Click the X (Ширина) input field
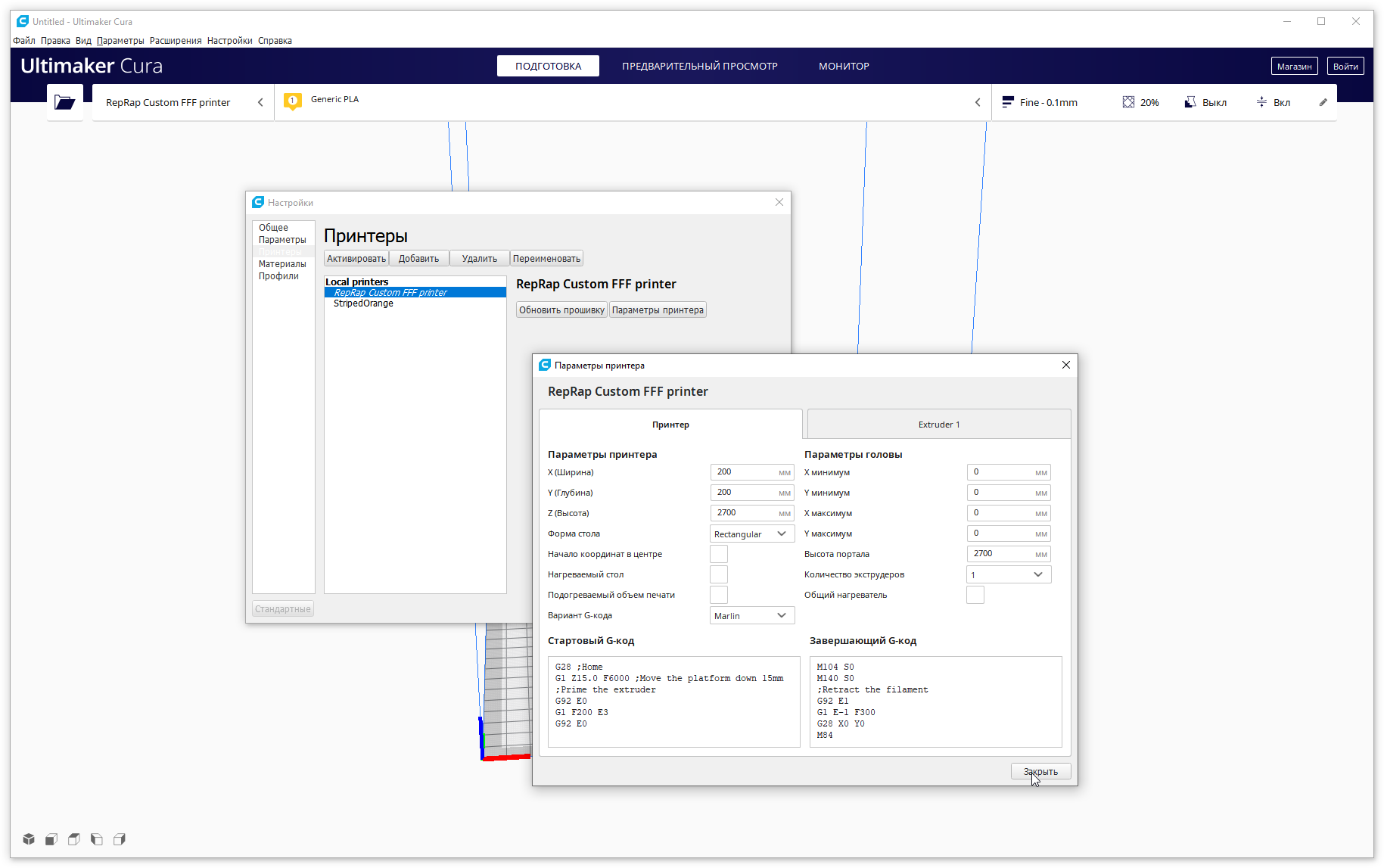The height and width of the screenshot is (868, 1384). (752, 472)
